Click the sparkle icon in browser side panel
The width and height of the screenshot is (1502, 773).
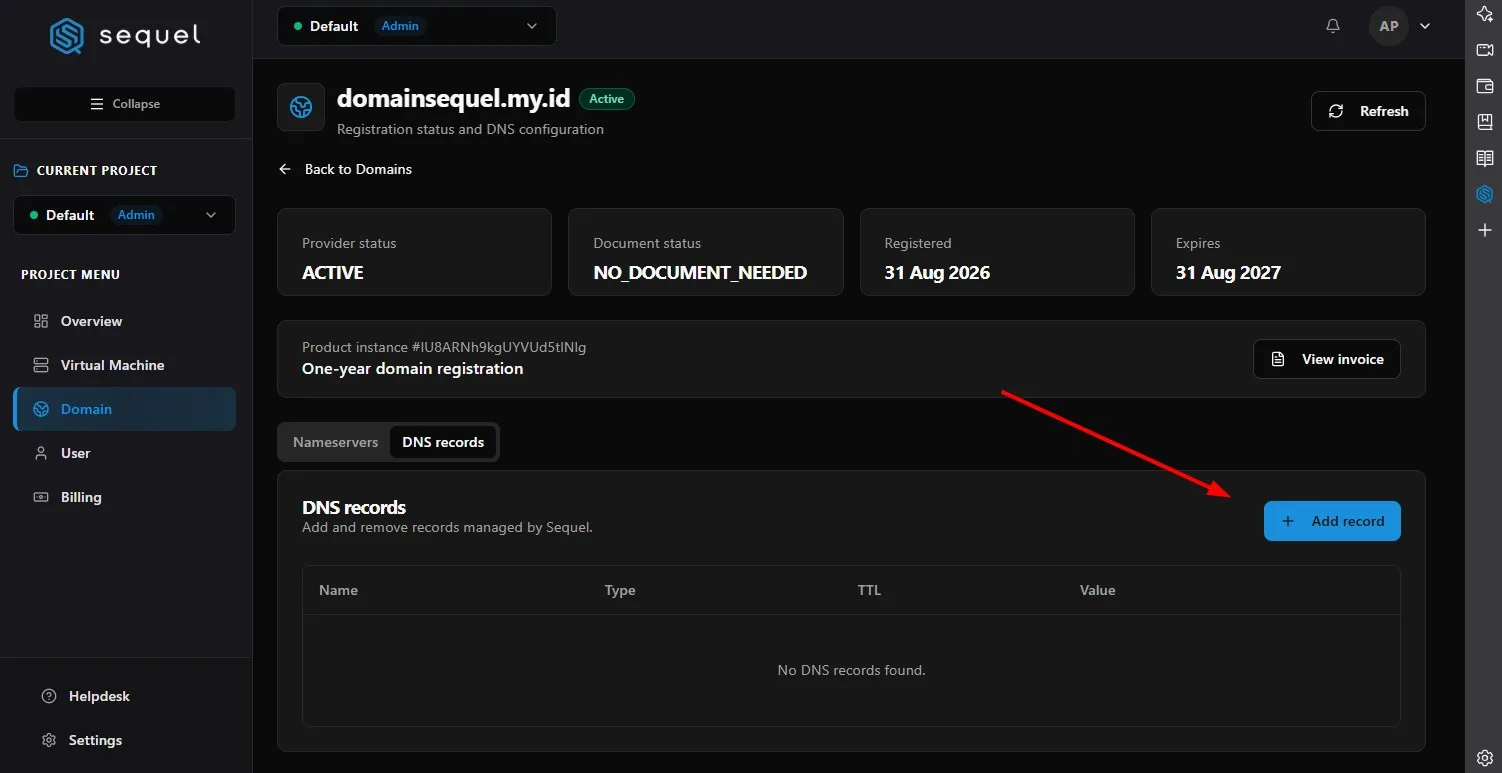coord(1484,13)
